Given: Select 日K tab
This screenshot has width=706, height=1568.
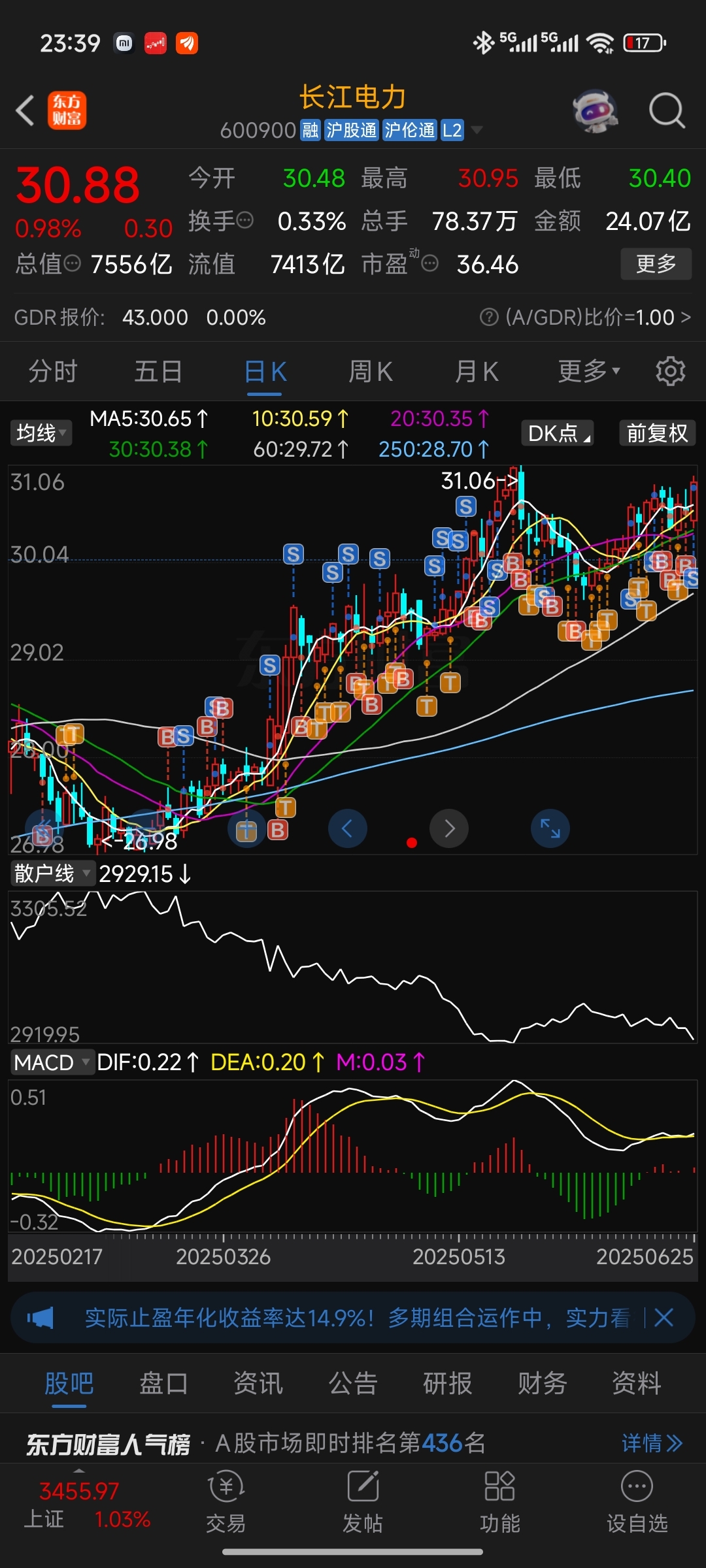Looking at the screenshot, I should 265,372.
